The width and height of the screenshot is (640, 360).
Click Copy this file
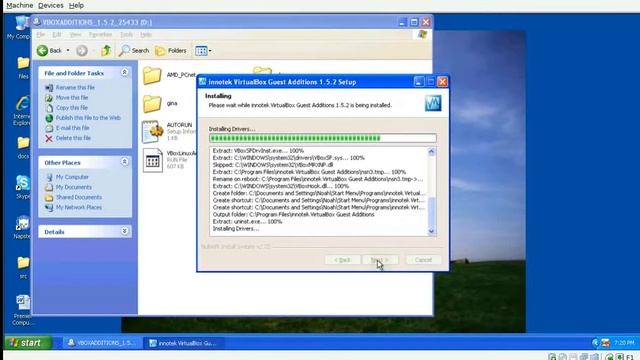(x=72, y=108)
